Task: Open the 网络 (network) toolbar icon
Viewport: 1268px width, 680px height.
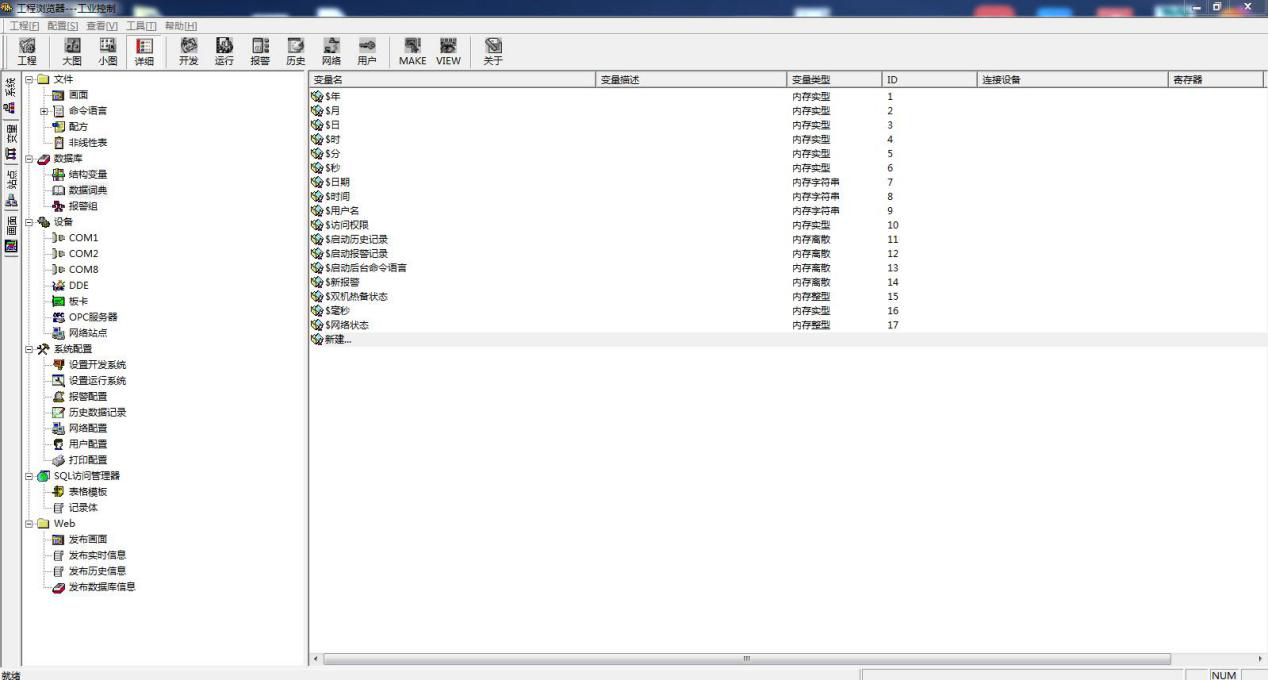Action: [331, 51]
